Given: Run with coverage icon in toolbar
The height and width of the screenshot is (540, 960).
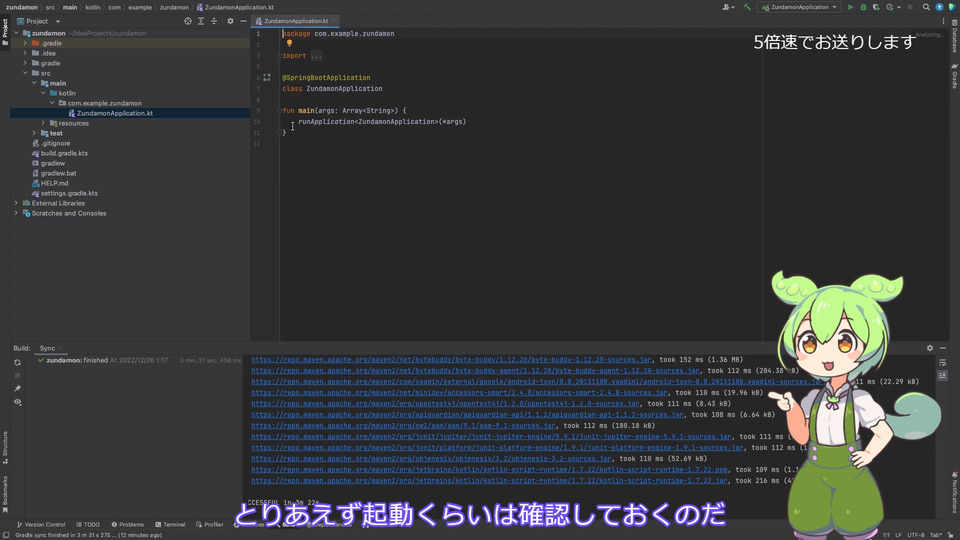Looking at the screenshot, I should pyautogui.click(x=876, y=7).
